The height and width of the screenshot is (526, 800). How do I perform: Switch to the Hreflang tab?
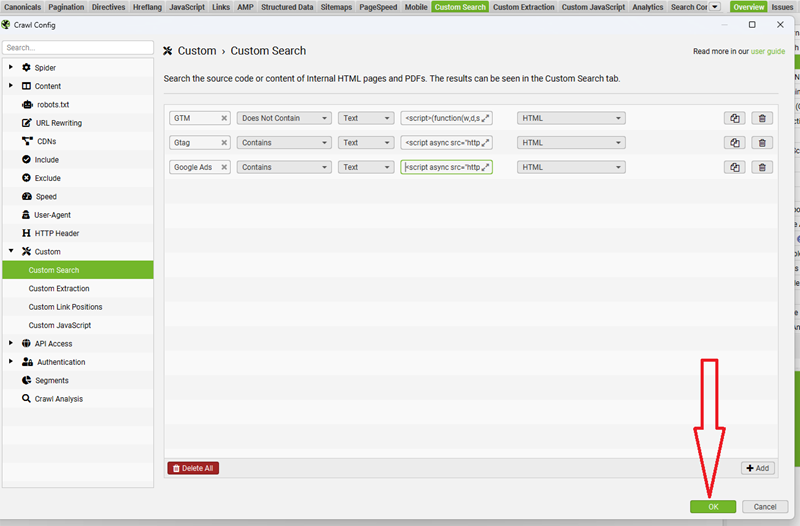[147, 7]
